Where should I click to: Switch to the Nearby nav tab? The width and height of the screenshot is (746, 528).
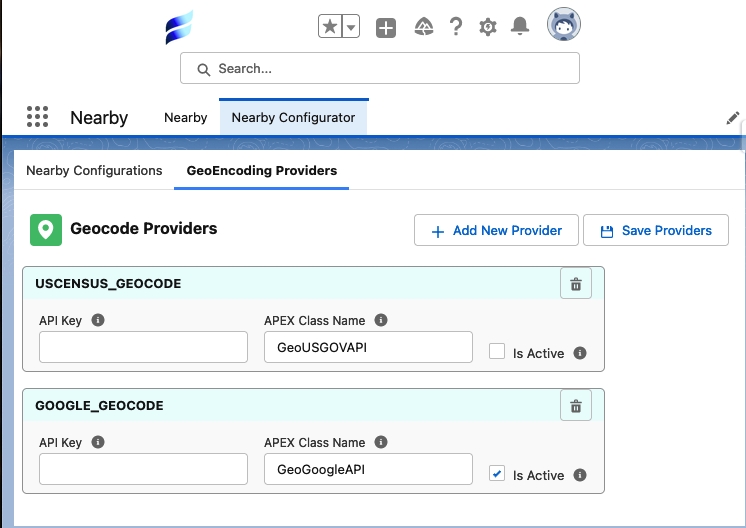186,117
